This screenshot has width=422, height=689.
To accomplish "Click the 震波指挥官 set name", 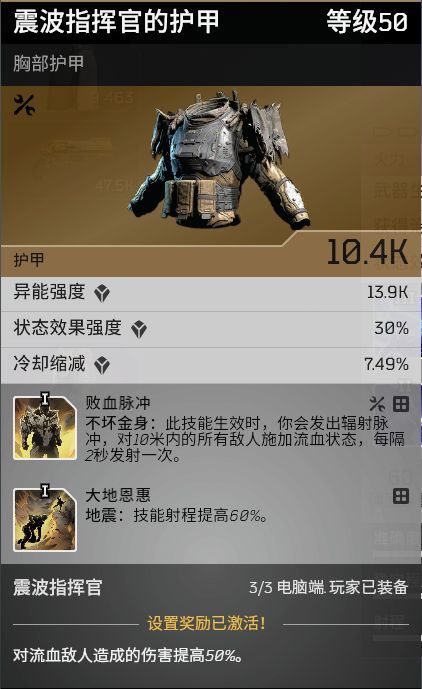I will [x=58, y=587].
